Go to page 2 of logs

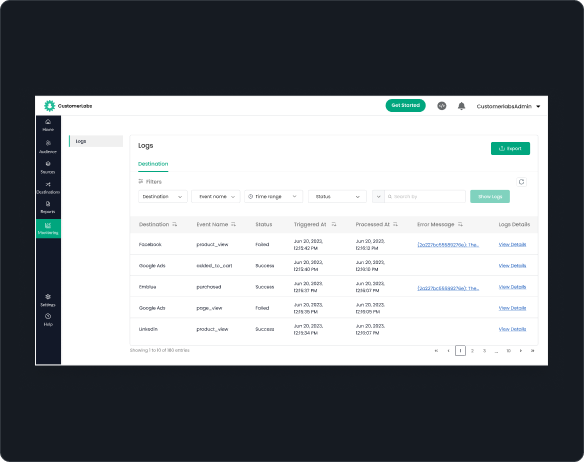(x=472, y=351)
